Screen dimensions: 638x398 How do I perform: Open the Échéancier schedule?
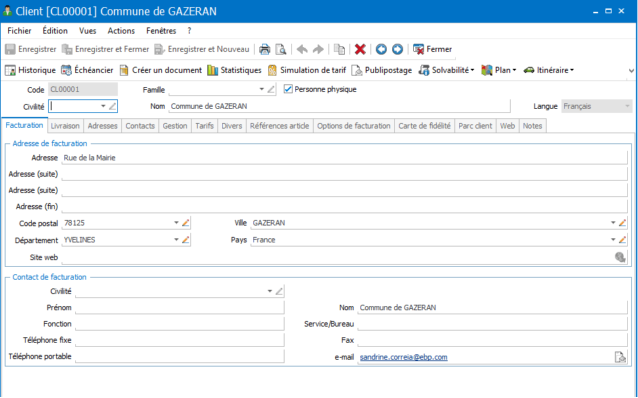click(87, 70)
